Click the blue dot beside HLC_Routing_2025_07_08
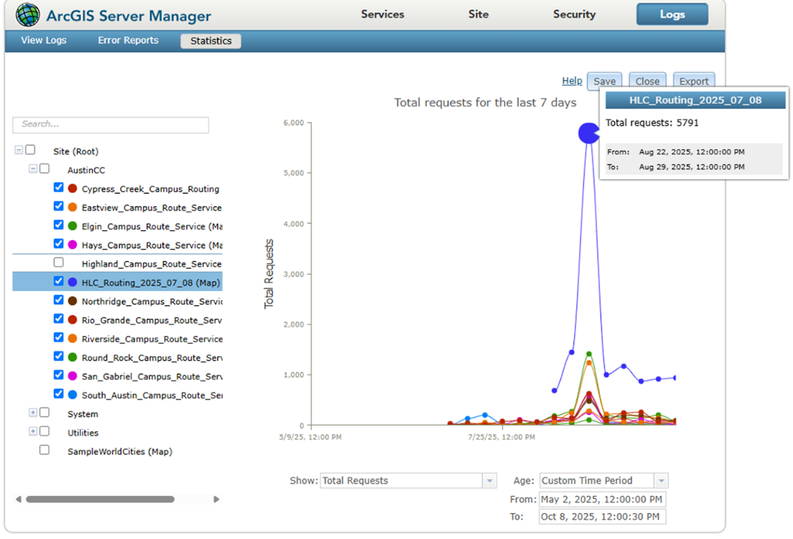793x539 pixels. point(72,282)
